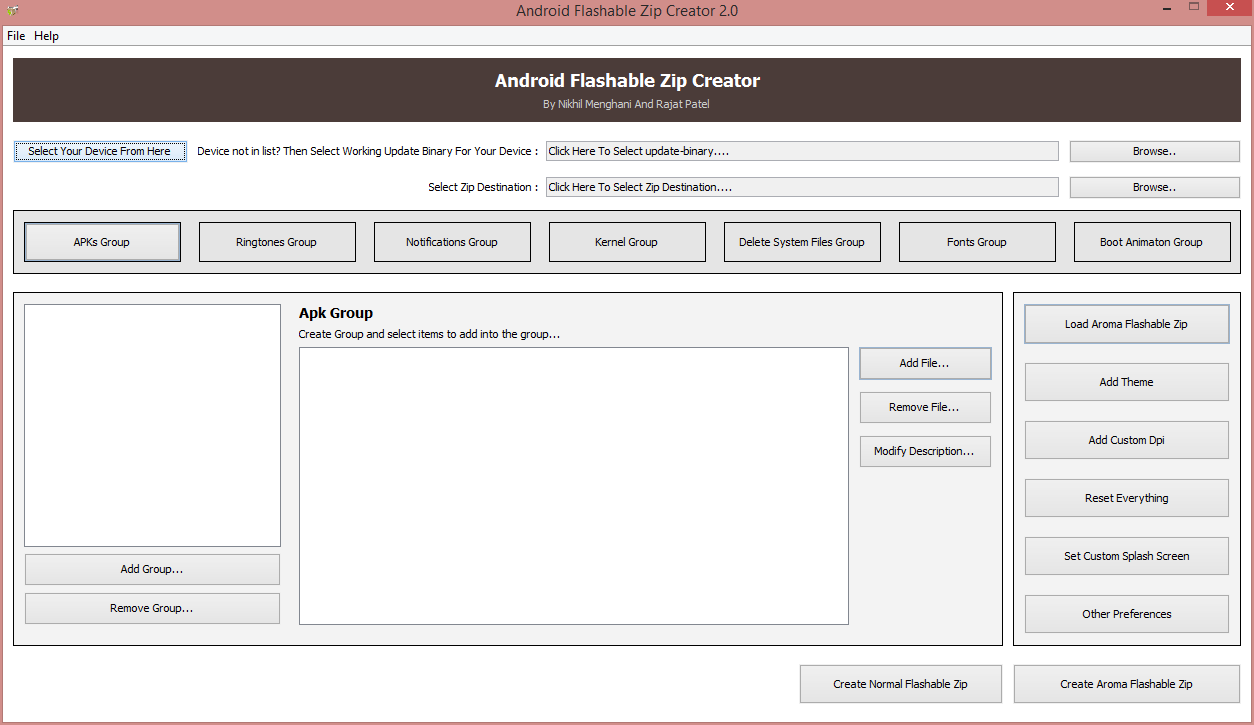
Task: Create a Normal Flashable Zip
Action: pos(900,683)
